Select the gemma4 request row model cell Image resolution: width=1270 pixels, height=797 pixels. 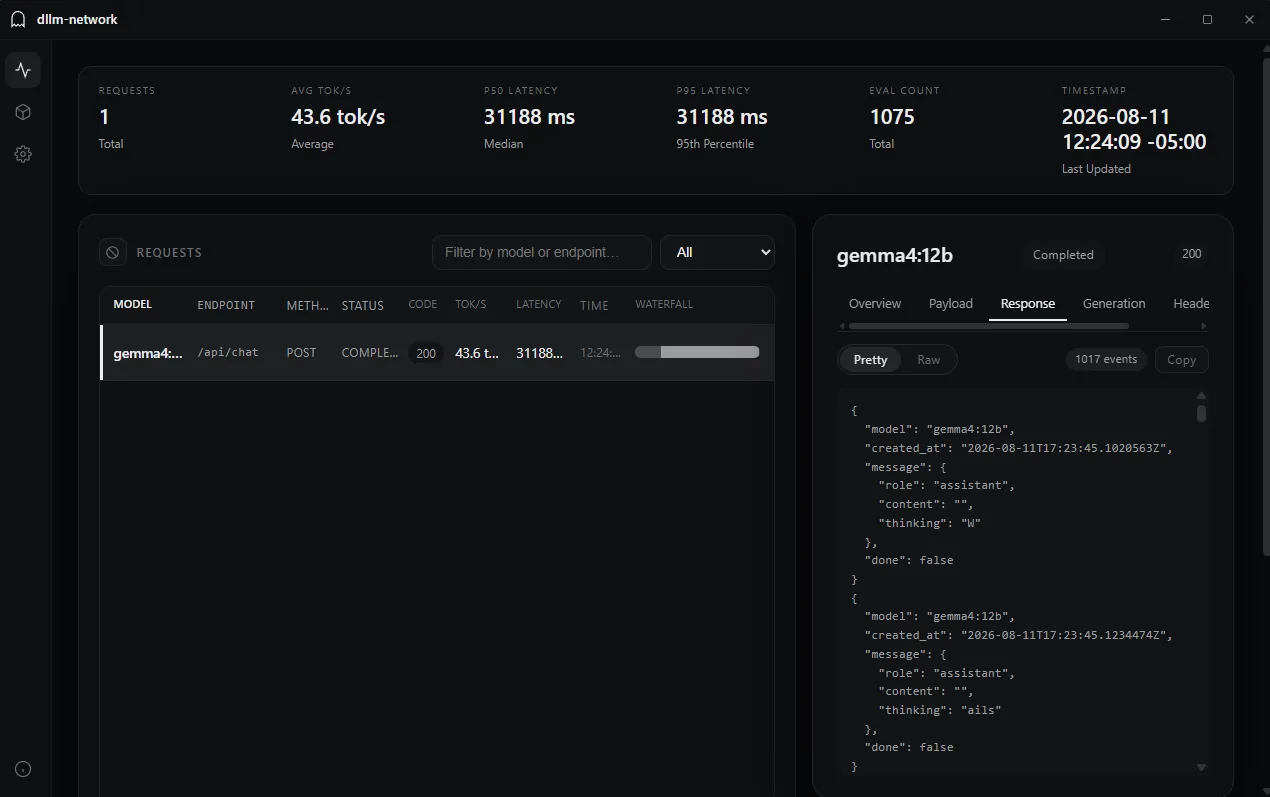[148, 353]
